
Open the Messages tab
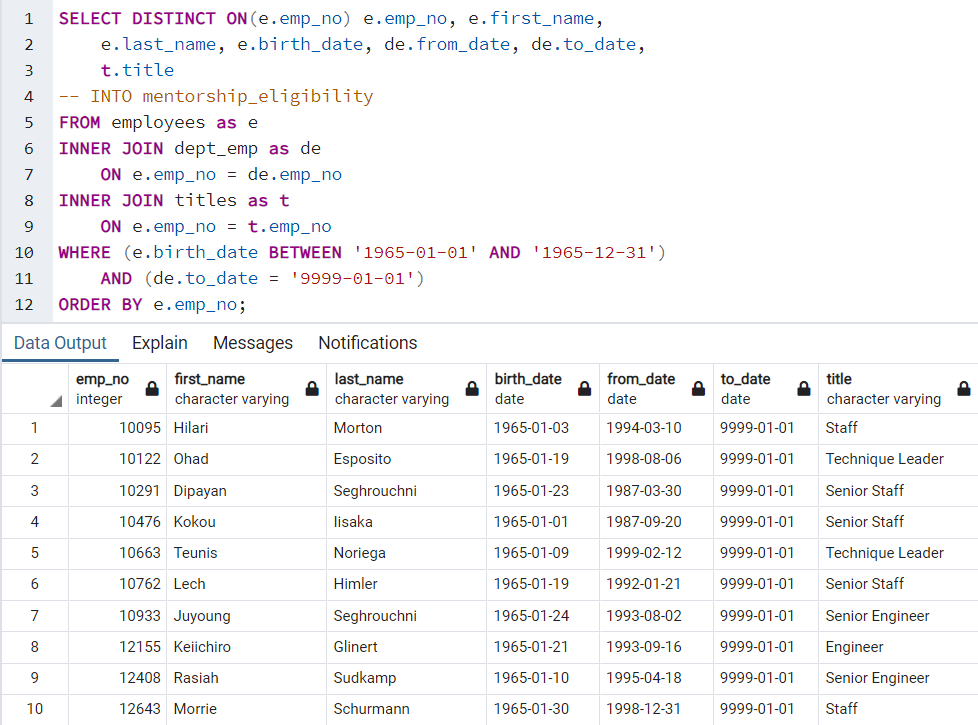coord(253,343)
